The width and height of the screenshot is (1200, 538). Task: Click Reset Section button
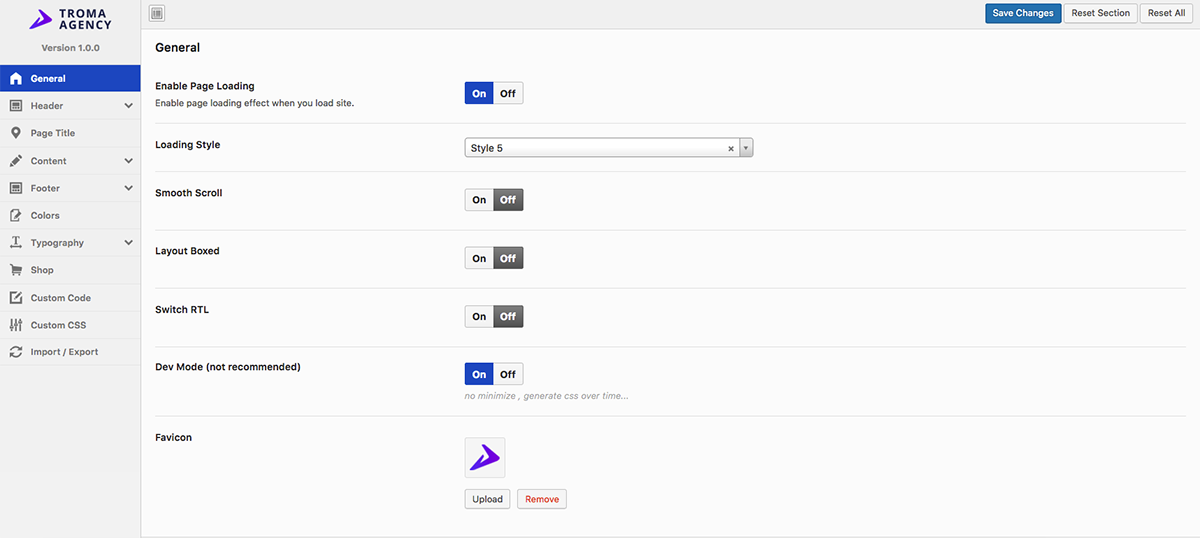pyautogui.click(x=1100, y=13)
